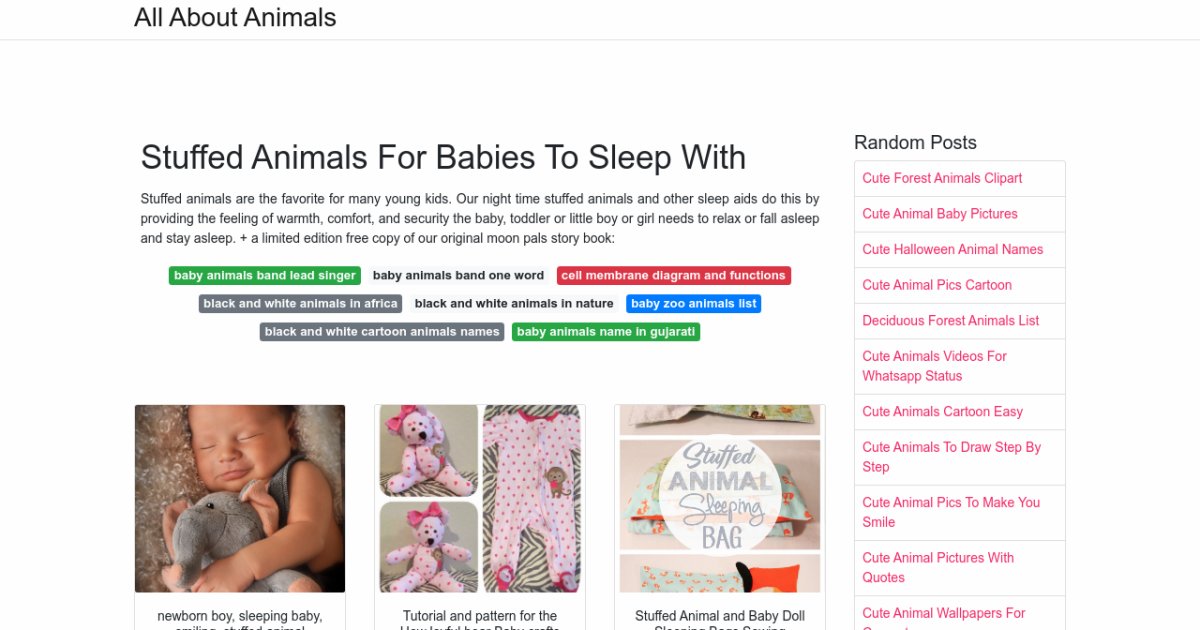
Task: Open the baby animals name in gujarati tag
Action: (606, 332)
